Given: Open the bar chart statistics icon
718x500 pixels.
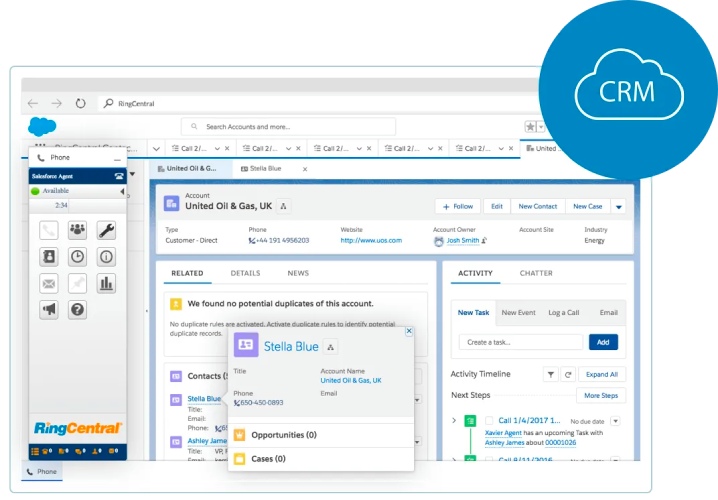Looking at the screenshot, I should pos(106,283).
